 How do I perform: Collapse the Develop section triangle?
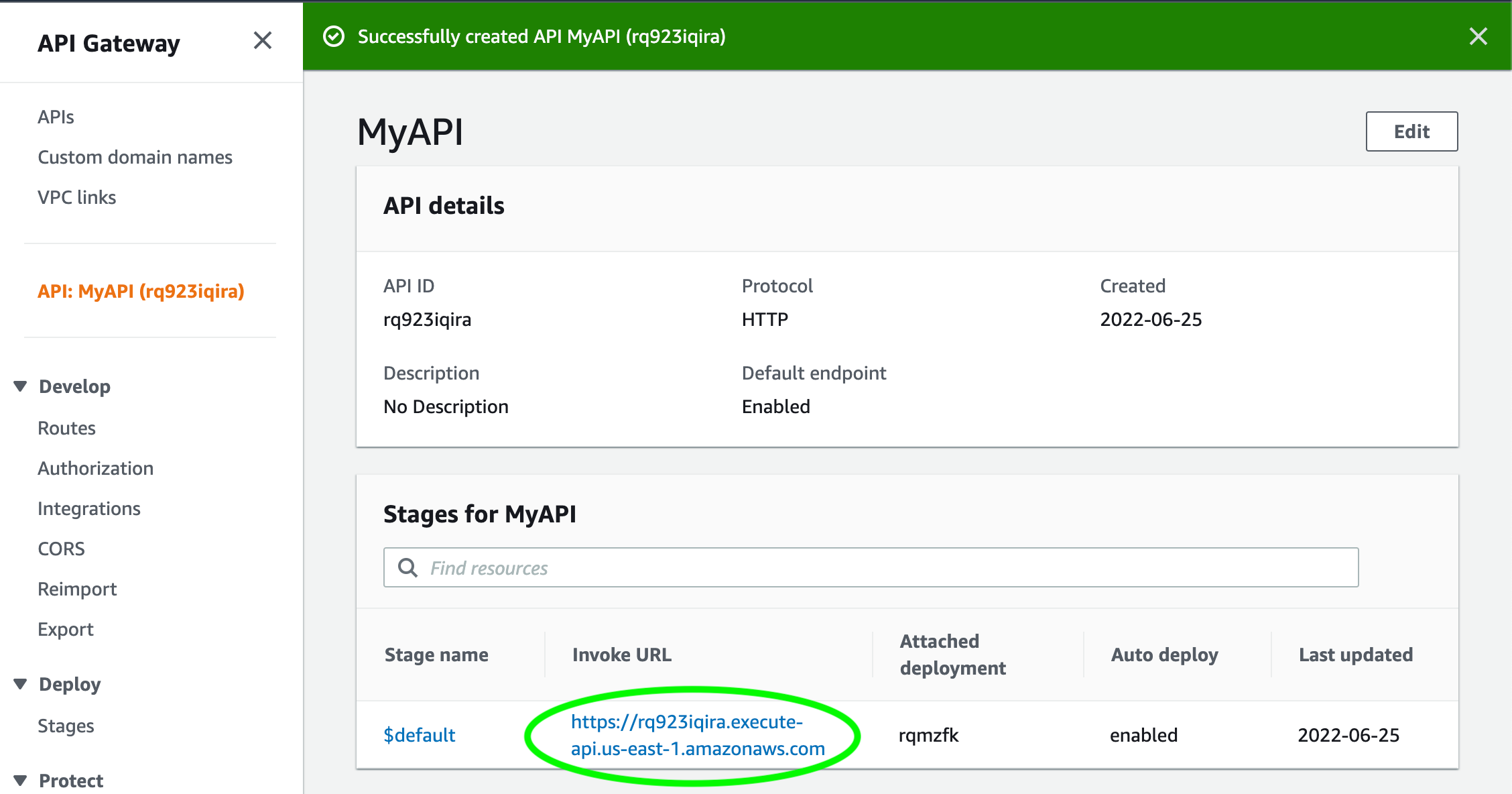click(21, 386)
